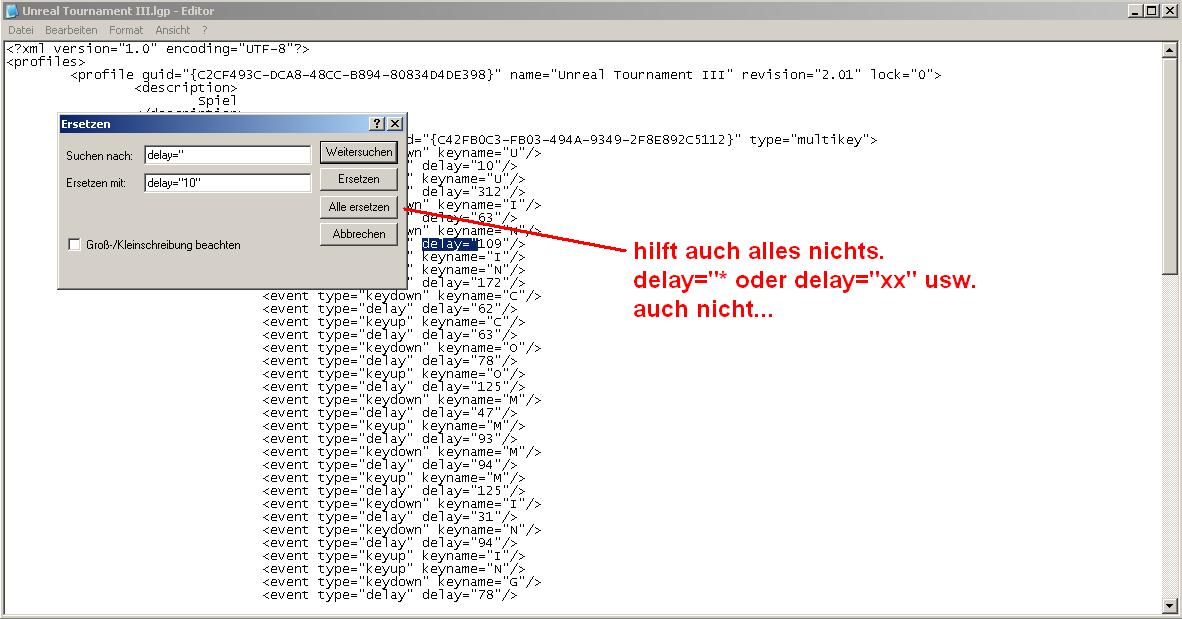Click the <description> tag line
This screenshot has width=1182, height=619.
point(186,88)
